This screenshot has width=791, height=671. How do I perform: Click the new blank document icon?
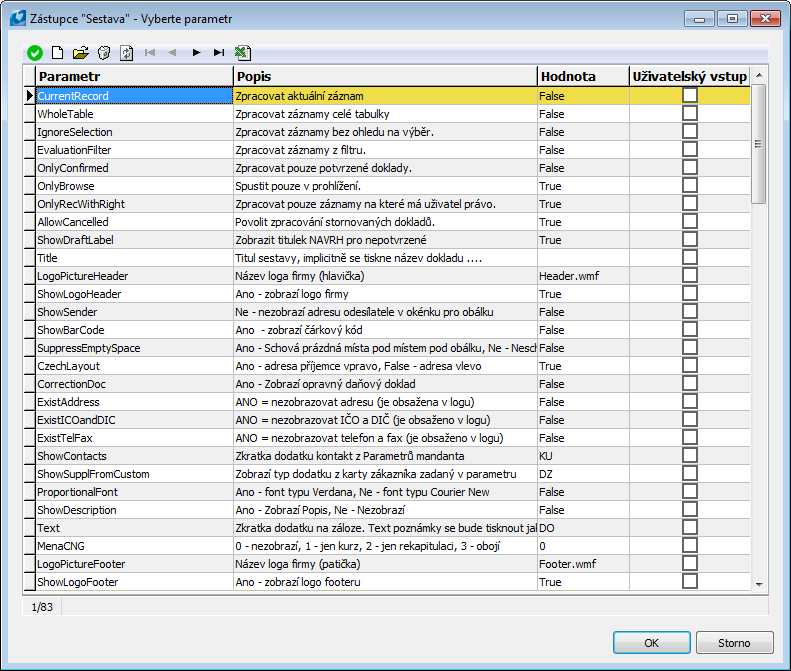point(57,52)
